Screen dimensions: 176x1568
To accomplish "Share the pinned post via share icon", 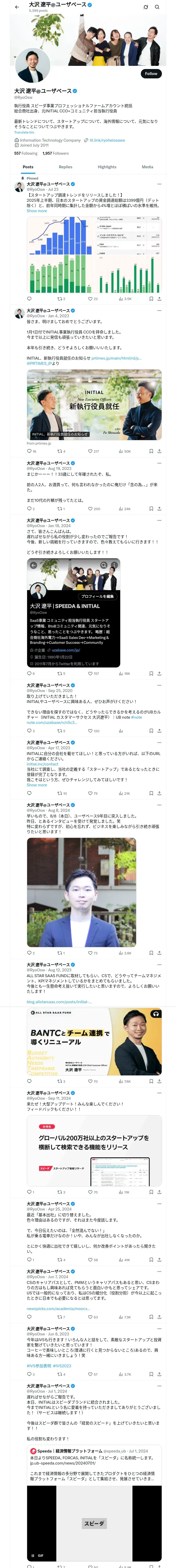I will click(160, 299).
